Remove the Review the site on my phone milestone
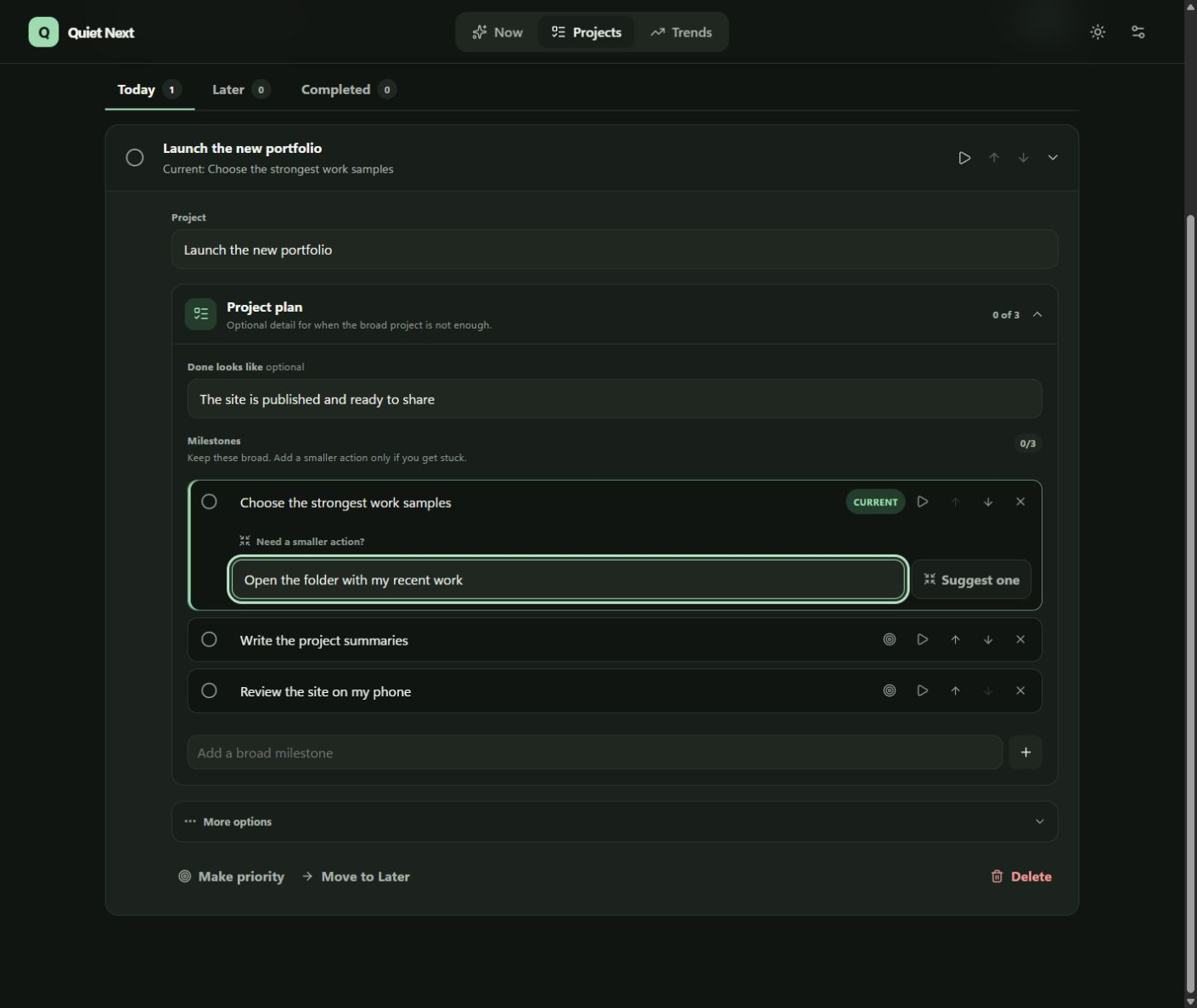This screenshot has height=1008, width=1197. pos(1020,691)
